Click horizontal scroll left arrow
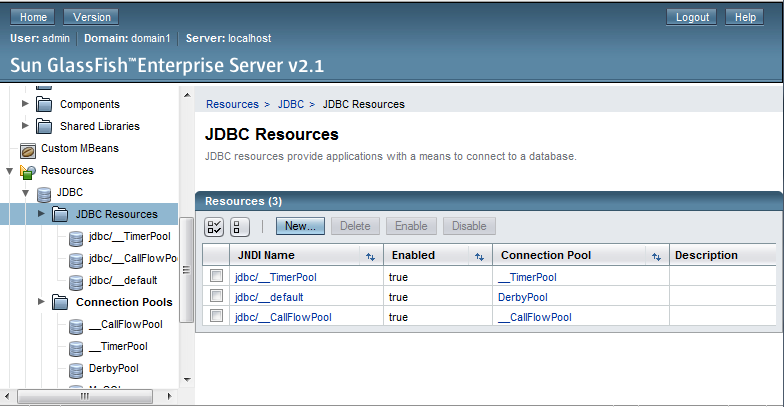 (6, 396)
